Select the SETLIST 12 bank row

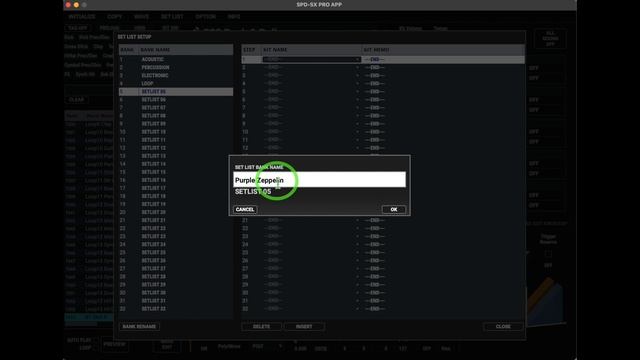(176, 148)
